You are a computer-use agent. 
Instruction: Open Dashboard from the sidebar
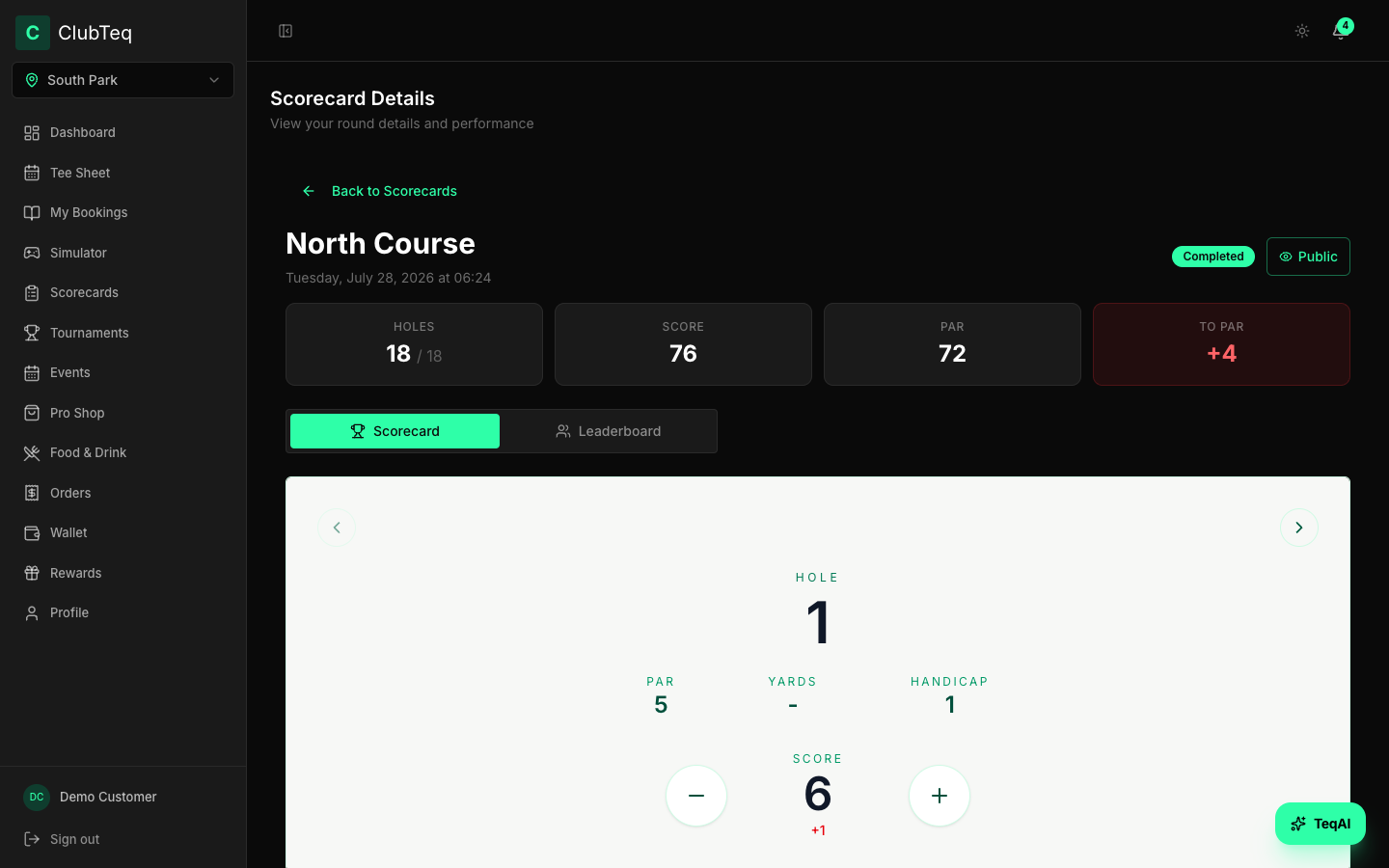click(x=123, y=132)
